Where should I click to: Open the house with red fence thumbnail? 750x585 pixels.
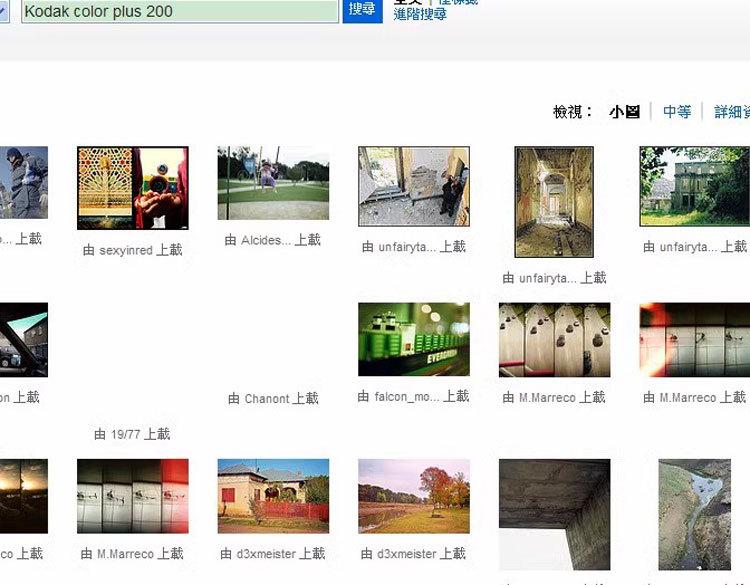coord(273,496)
